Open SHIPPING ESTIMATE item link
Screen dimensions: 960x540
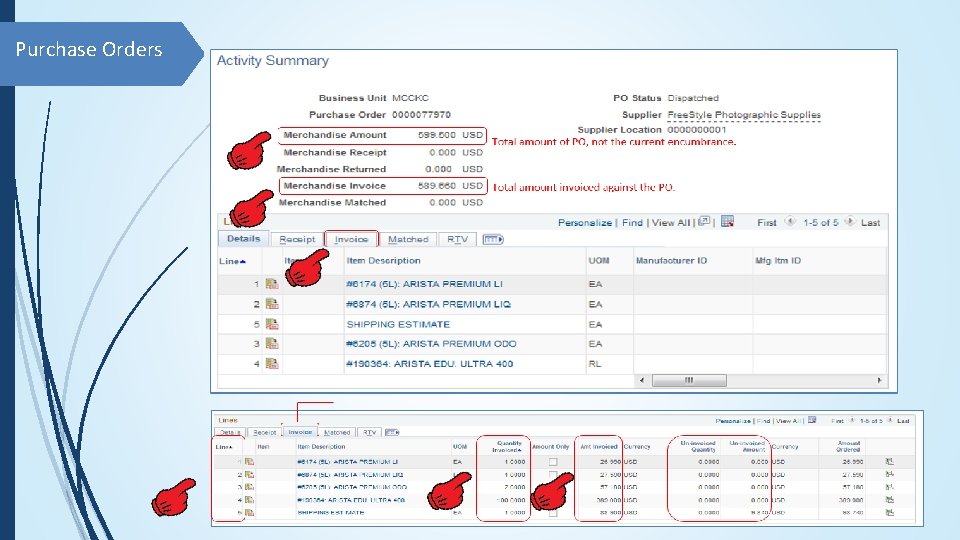(x=398, y=324)
